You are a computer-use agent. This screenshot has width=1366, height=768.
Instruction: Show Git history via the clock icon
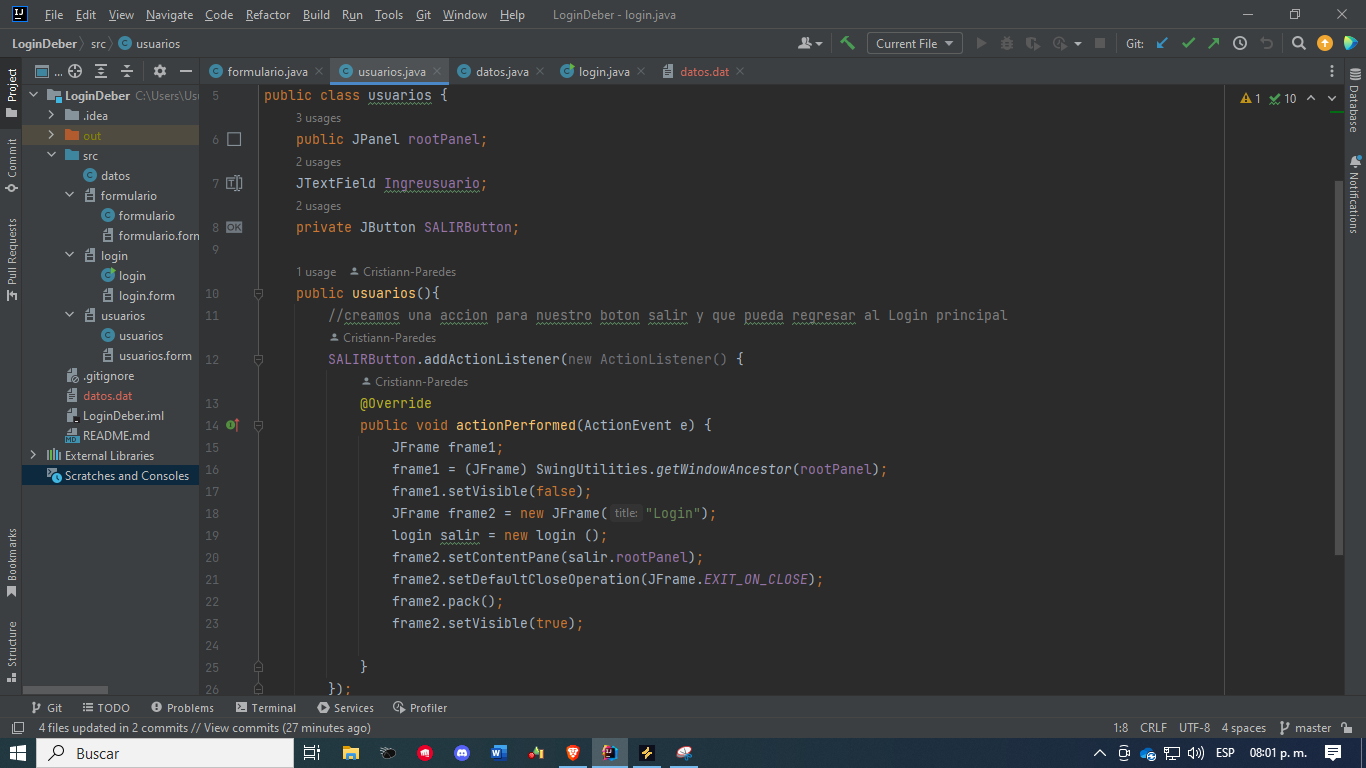[x=1239, y=43]
